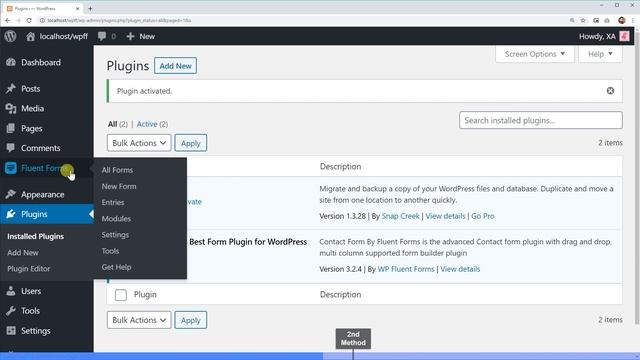The height and width of the screenshot is (360, 640).
Task: Focus the Search installed plugins field
Action: point(541,120)
